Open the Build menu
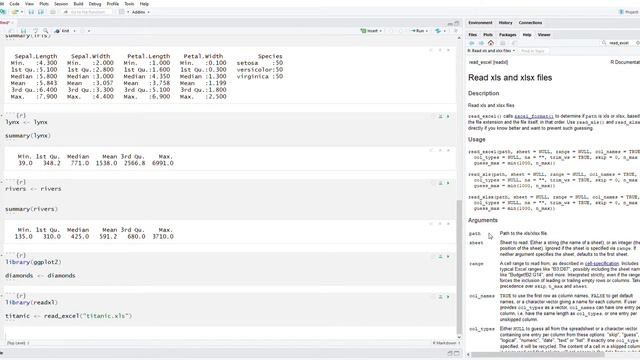The height and width of the screenshot is (360, 640). point(78,4)
